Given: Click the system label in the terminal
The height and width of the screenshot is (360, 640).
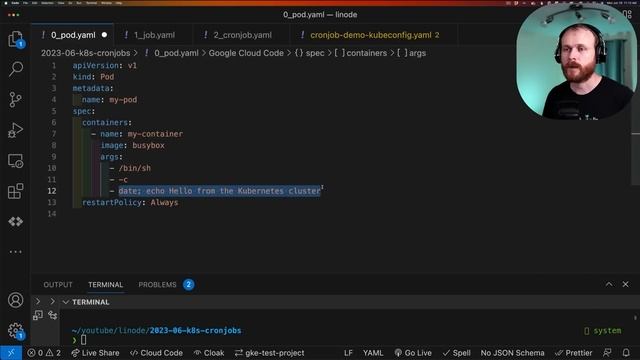Looking at the screenshot, I should (607, 331).
